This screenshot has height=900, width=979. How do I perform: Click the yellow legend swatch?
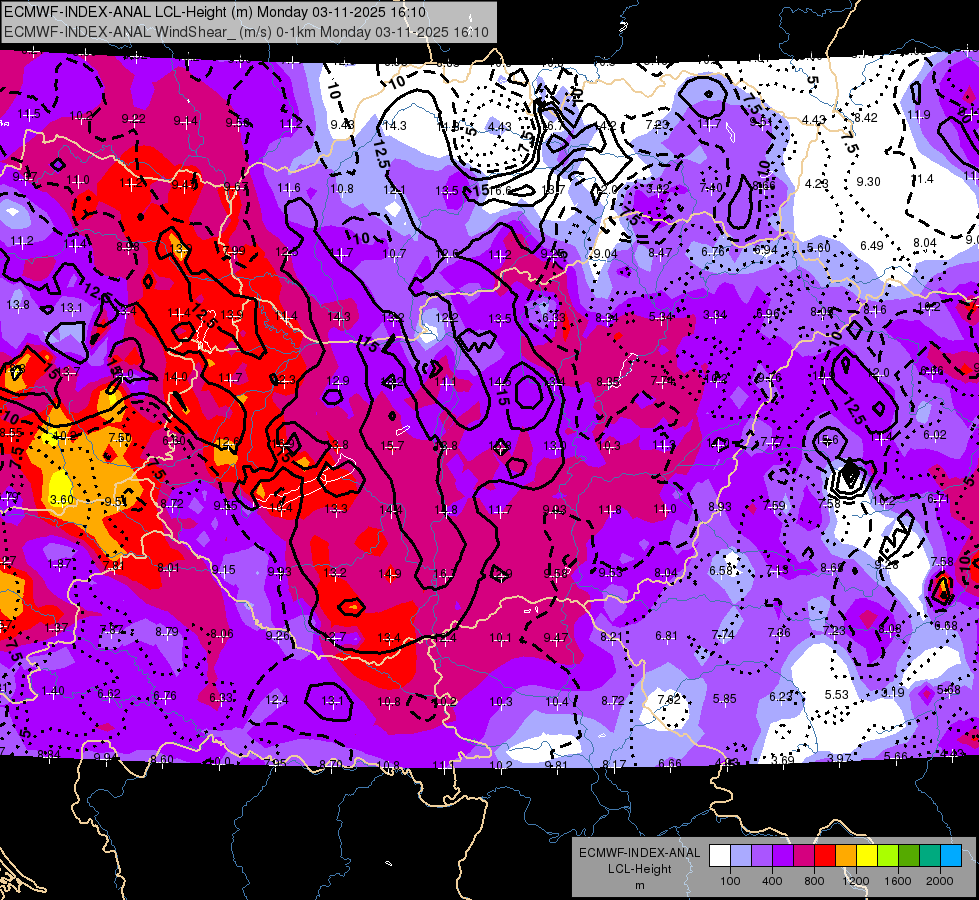(867, 856)
